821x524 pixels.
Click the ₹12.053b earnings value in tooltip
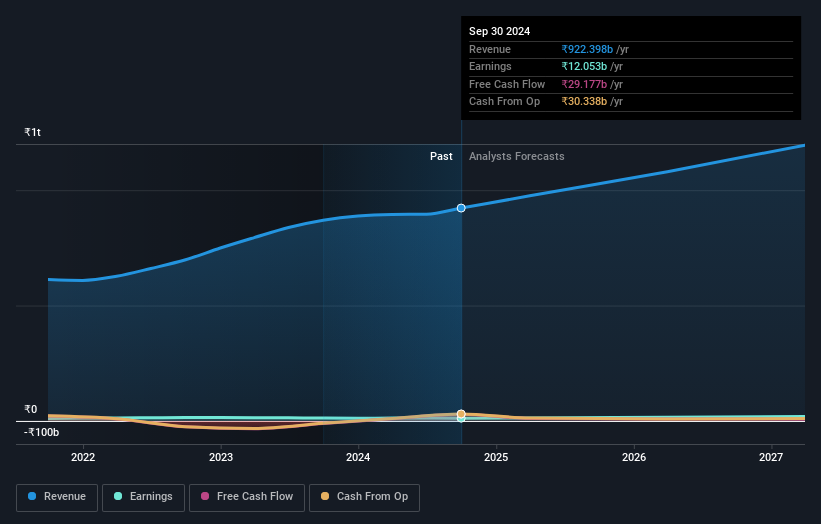pos(584,66)
